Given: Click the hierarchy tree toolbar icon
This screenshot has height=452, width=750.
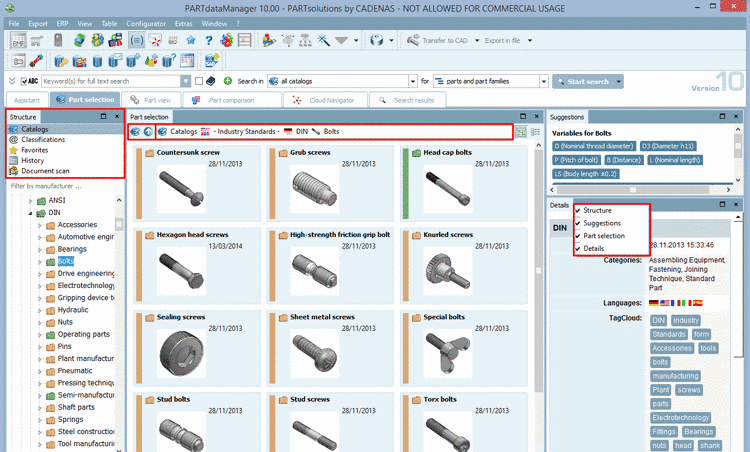Looking at the screenshot, I should 305,41.
